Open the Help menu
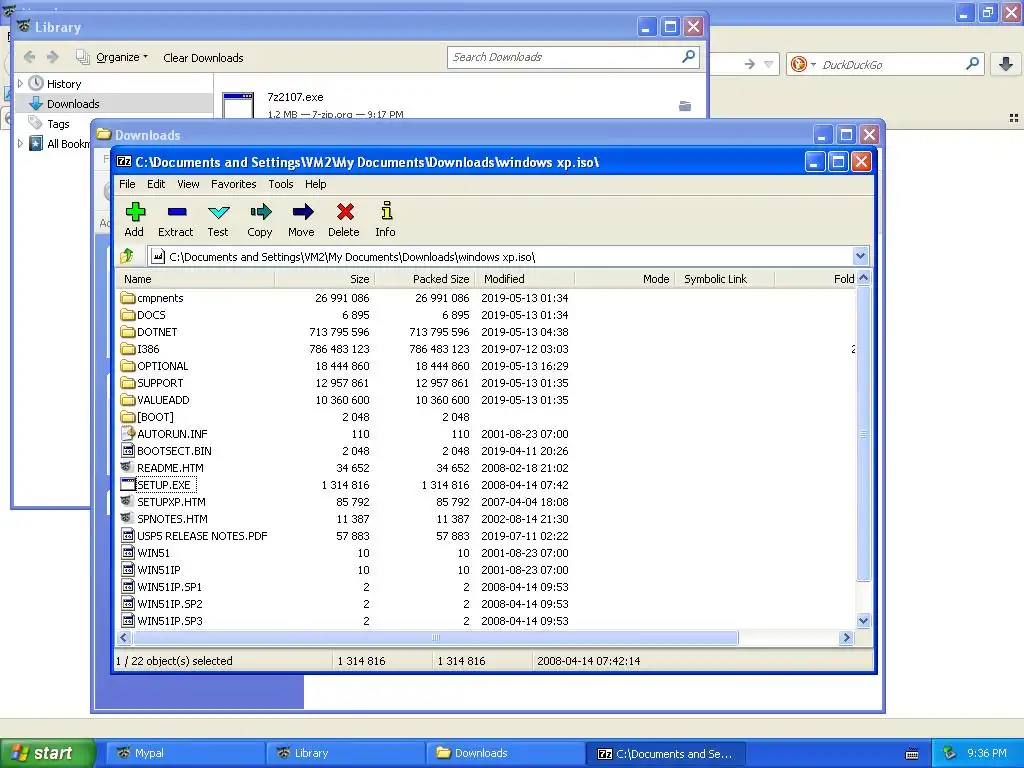The width and height of the screenshot is (1024, 768). [315, 184]
